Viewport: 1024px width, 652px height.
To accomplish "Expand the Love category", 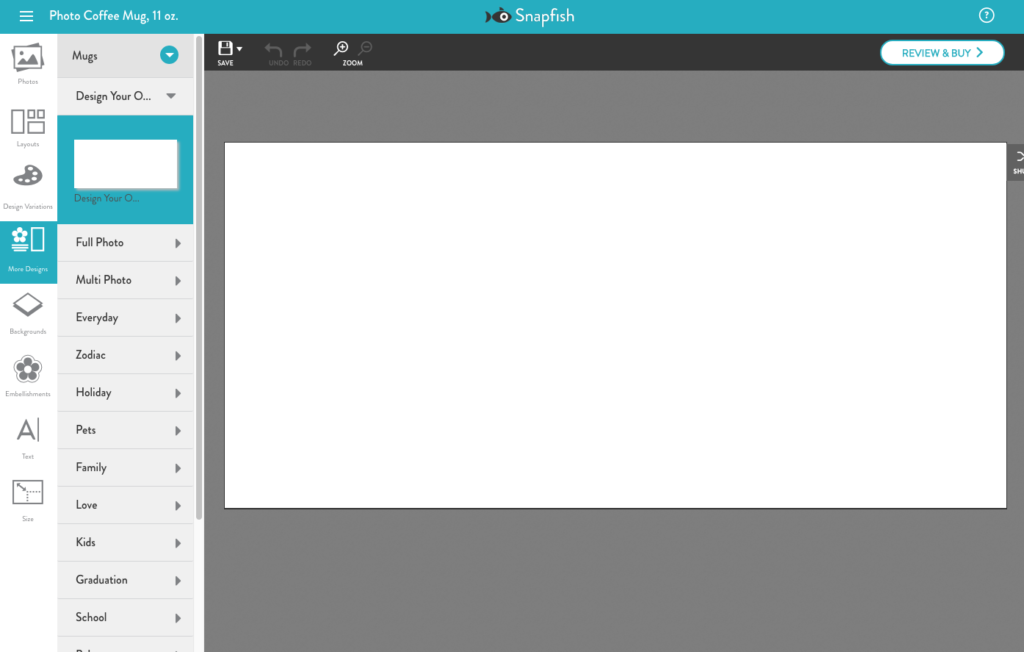I will point(125,505).
